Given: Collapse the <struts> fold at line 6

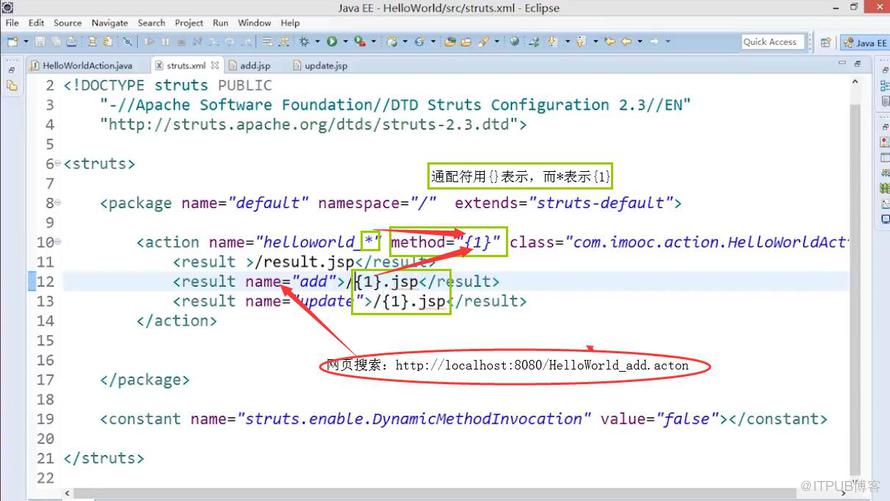Looking at the screenshot, I should point(58,163).
